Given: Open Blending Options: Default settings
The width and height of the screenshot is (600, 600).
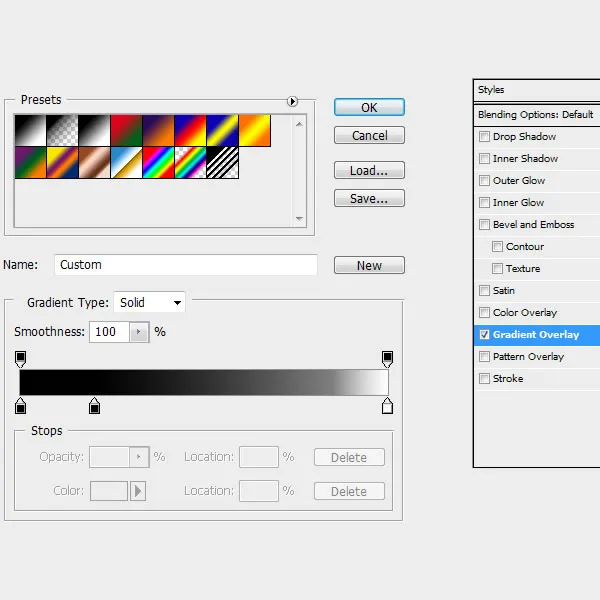Looking at the screenshot, I should coord(535,115).
